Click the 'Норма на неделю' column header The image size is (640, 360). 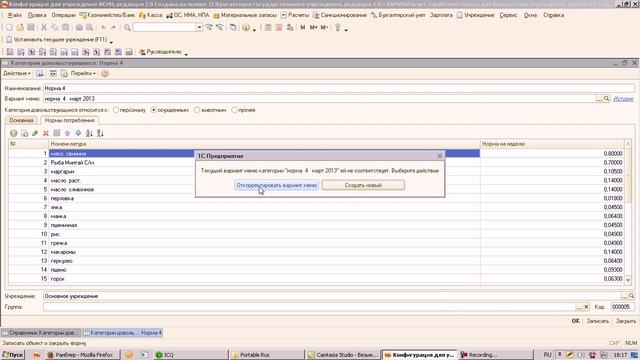point(552,144)
